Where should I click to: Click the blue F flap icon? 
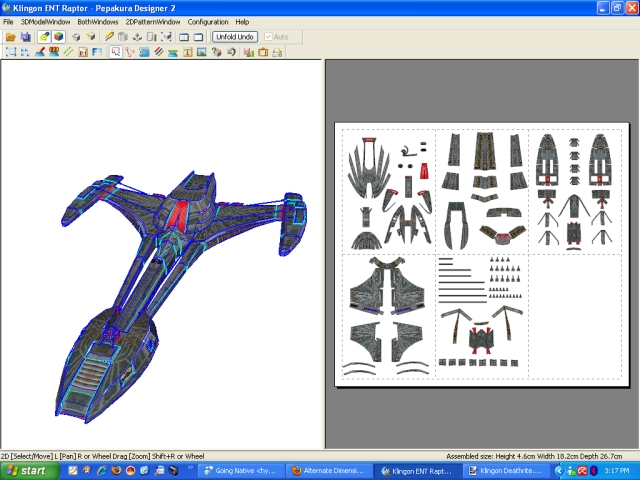point(97,52)
